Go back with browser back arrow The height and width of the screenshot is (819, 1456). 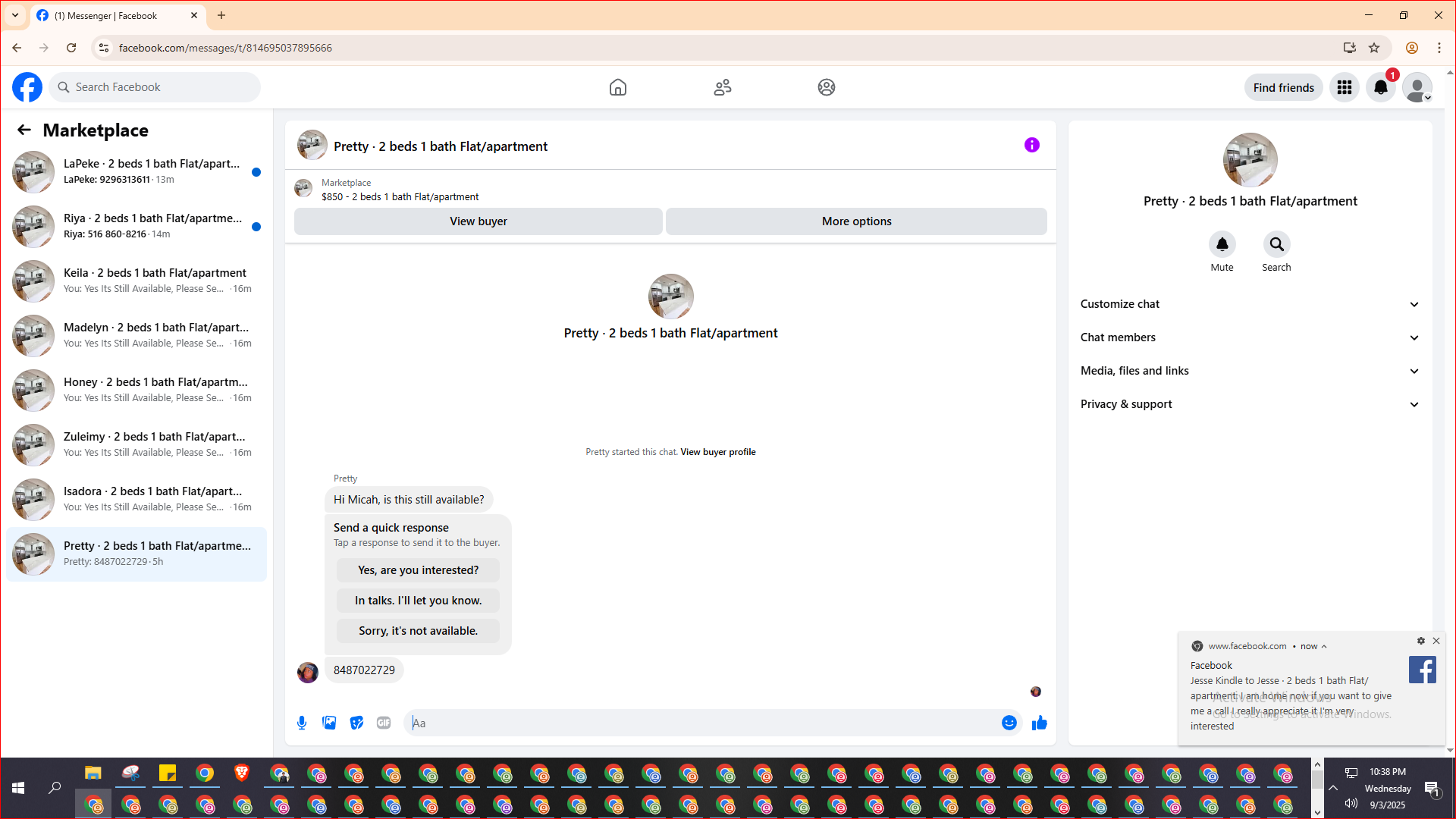(x=17, y=48)
